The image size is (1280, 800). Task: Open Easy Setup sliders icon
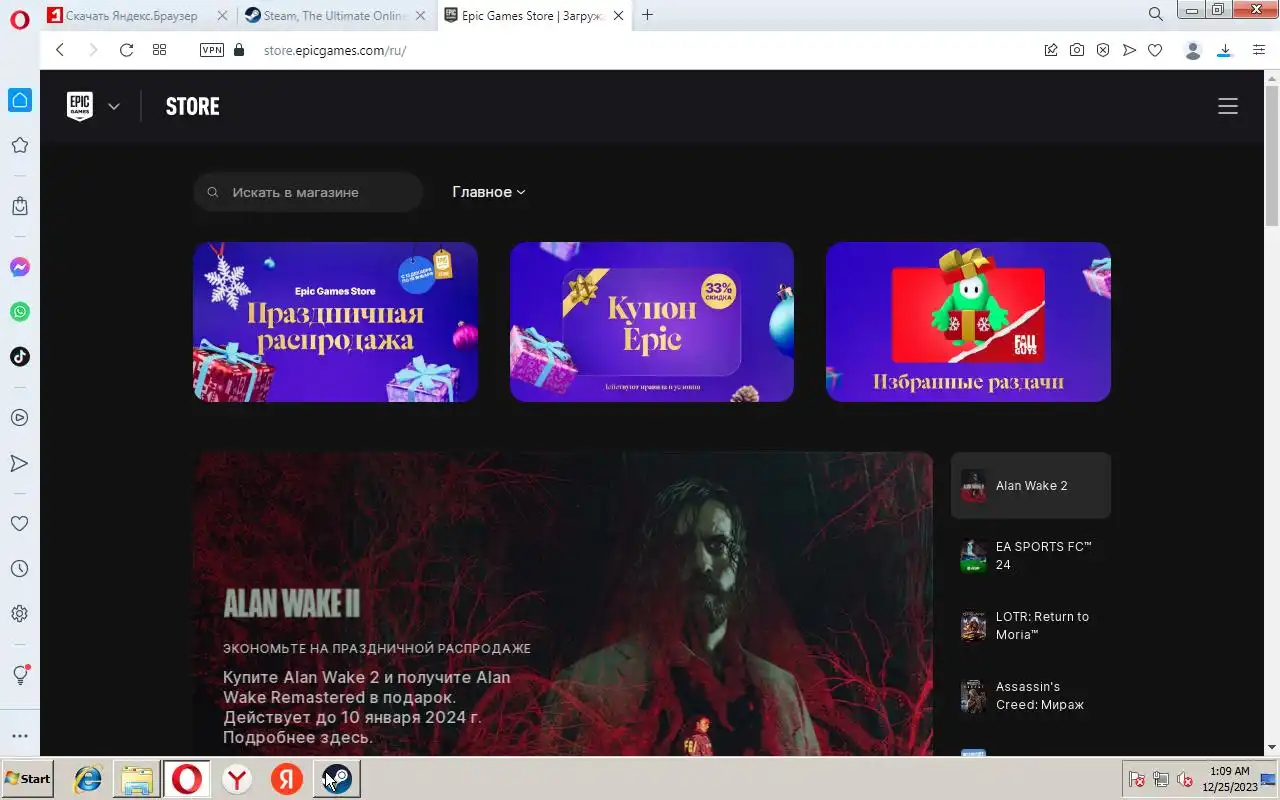coord(1259,50)
